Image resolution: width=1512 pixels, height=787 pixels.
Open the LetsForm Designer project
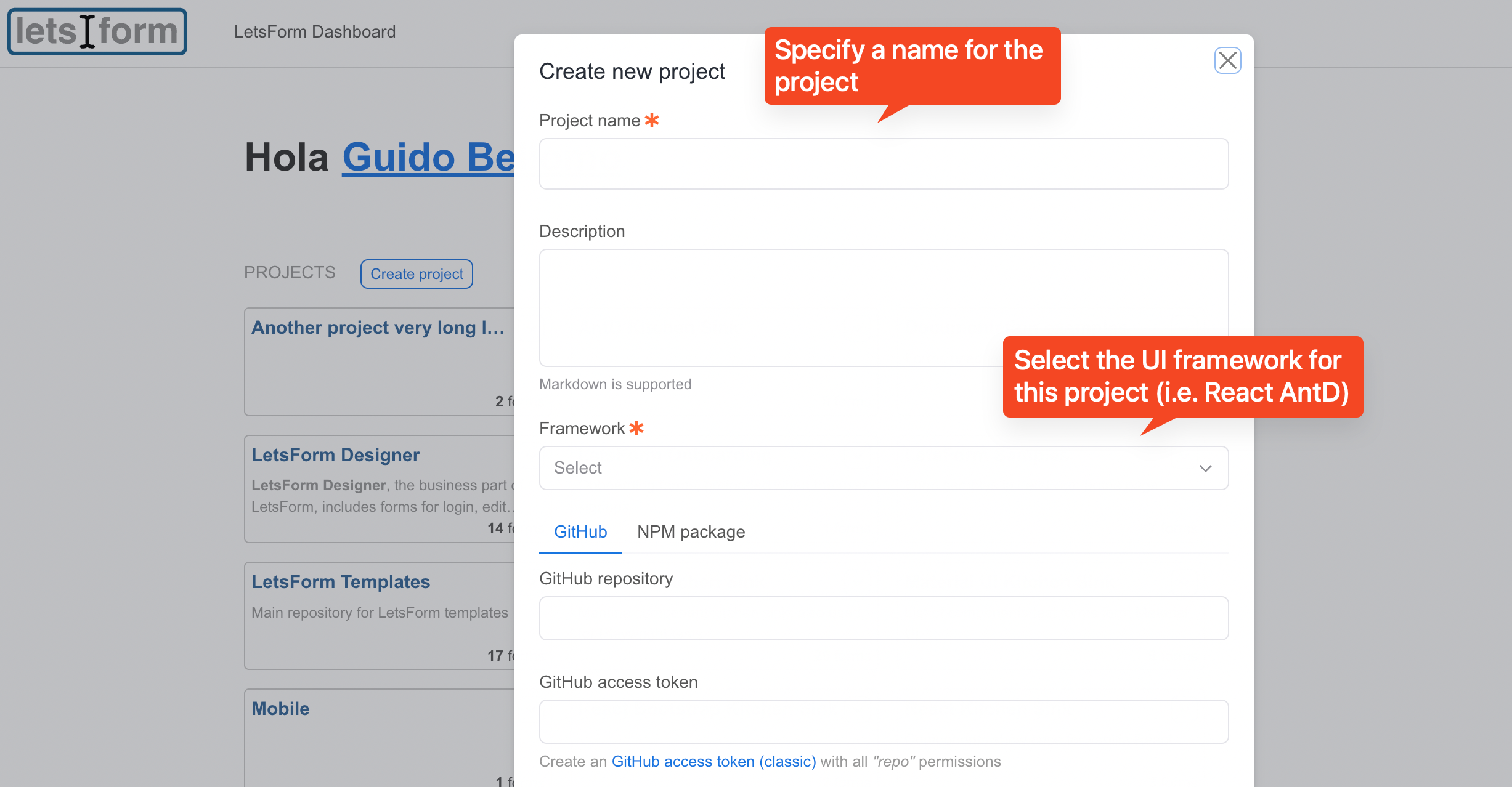(380, 489)
